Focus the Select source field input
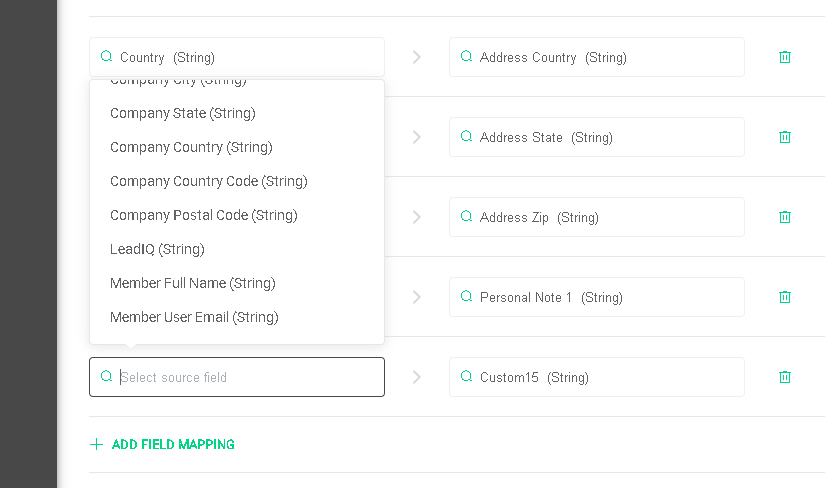 pos(245,377)
